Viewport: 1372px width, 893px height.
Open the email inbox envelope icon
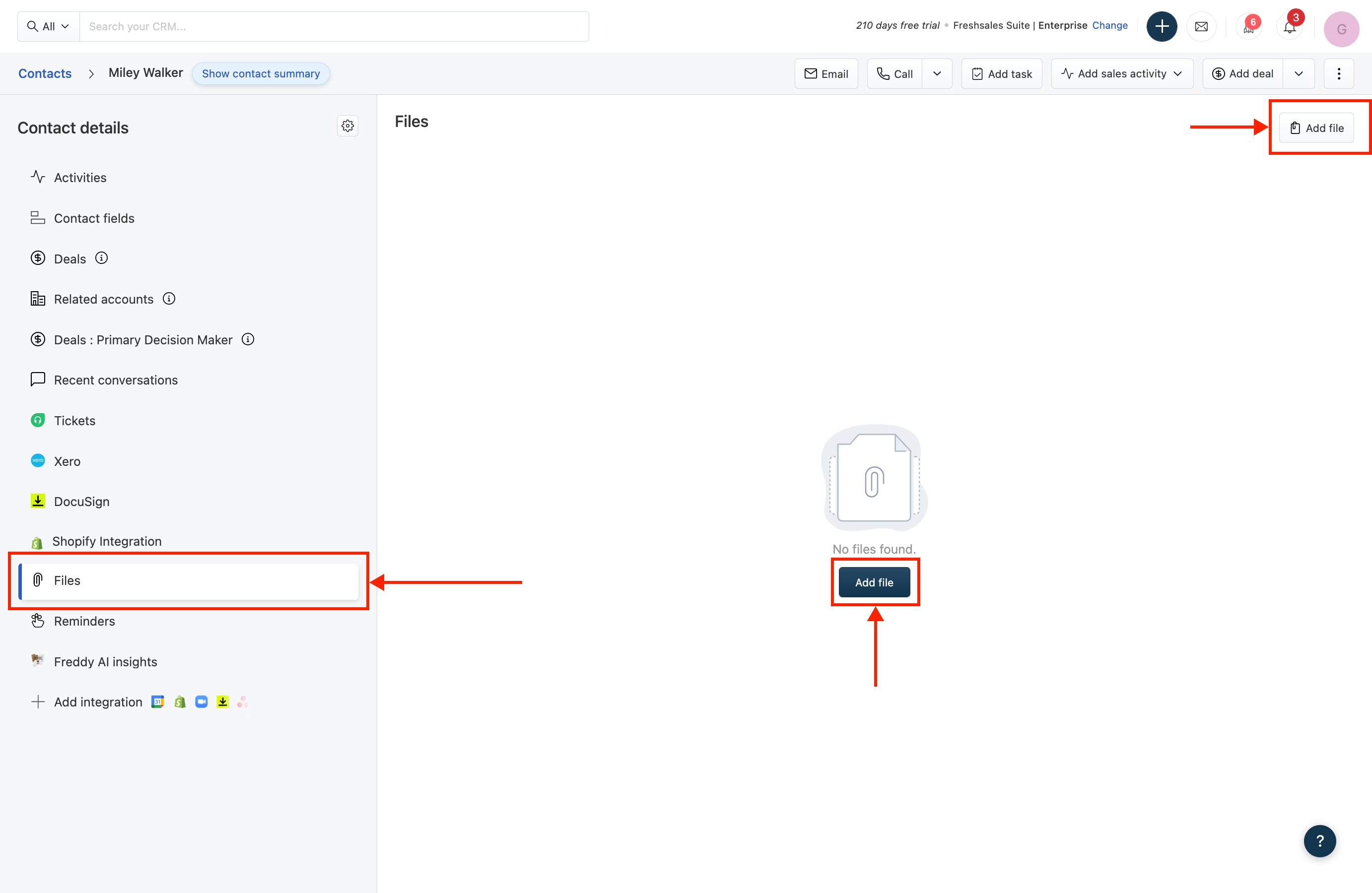point(1201,26)
